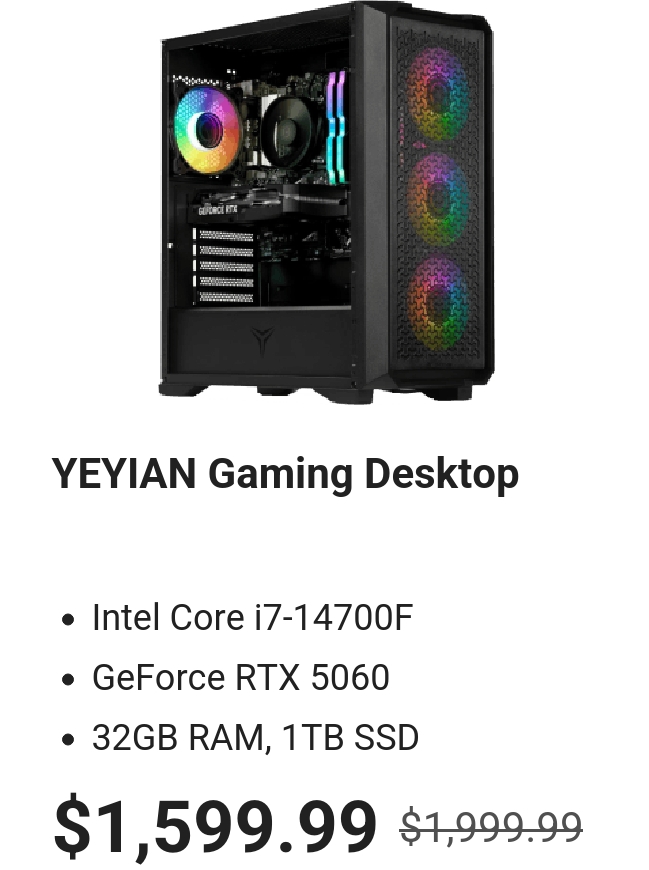Viewport: 649px width, 870px height.
Task: Select the GeForce RTX 5060 spec line
Action: click(x=241, y=677)
